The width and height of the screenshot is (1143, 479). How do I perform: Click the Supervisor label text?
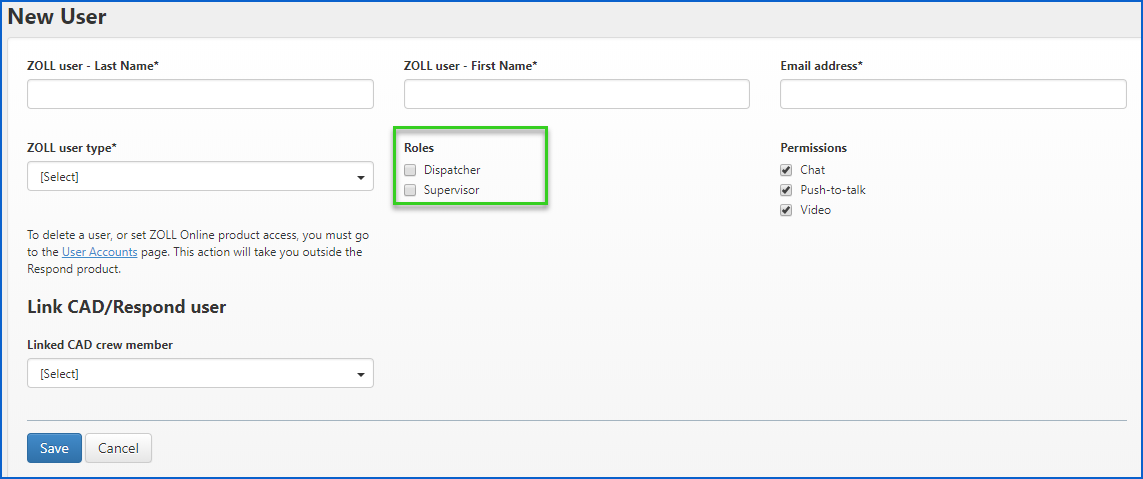[451, 190]
